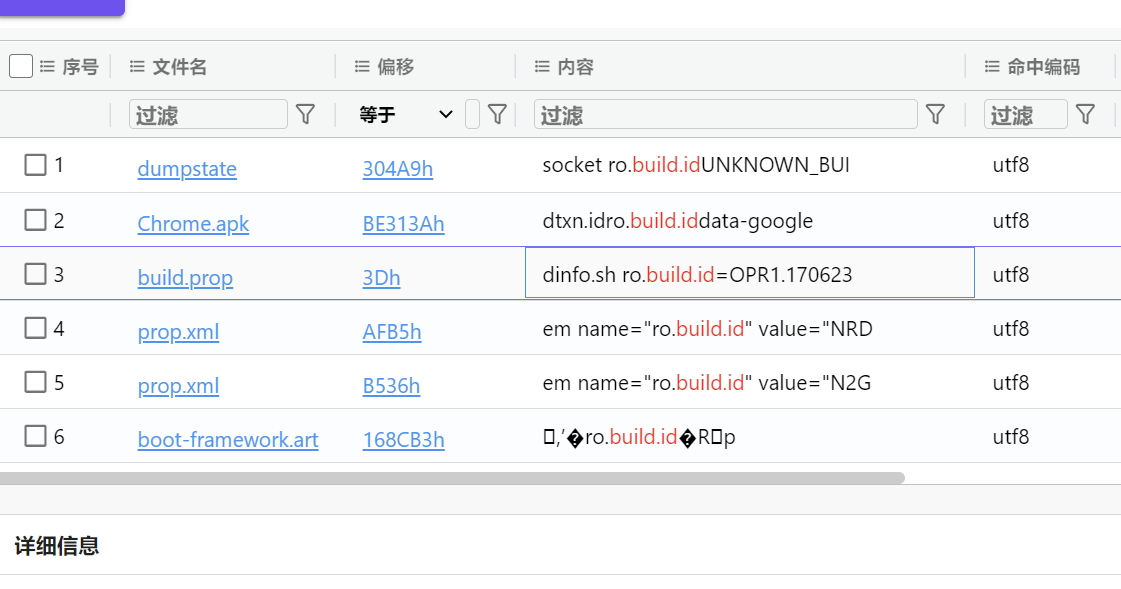Open the filter funnel beside 文件名 filter box
1121x589 pixels.
coord(306,114)
